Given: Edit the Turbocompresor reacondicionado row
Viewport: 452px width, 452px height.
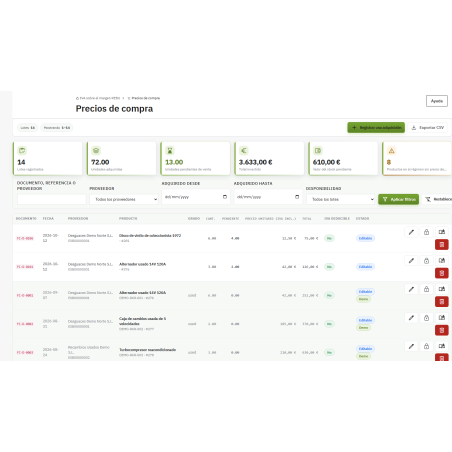Looking at the screenshot, I should 411,346.
